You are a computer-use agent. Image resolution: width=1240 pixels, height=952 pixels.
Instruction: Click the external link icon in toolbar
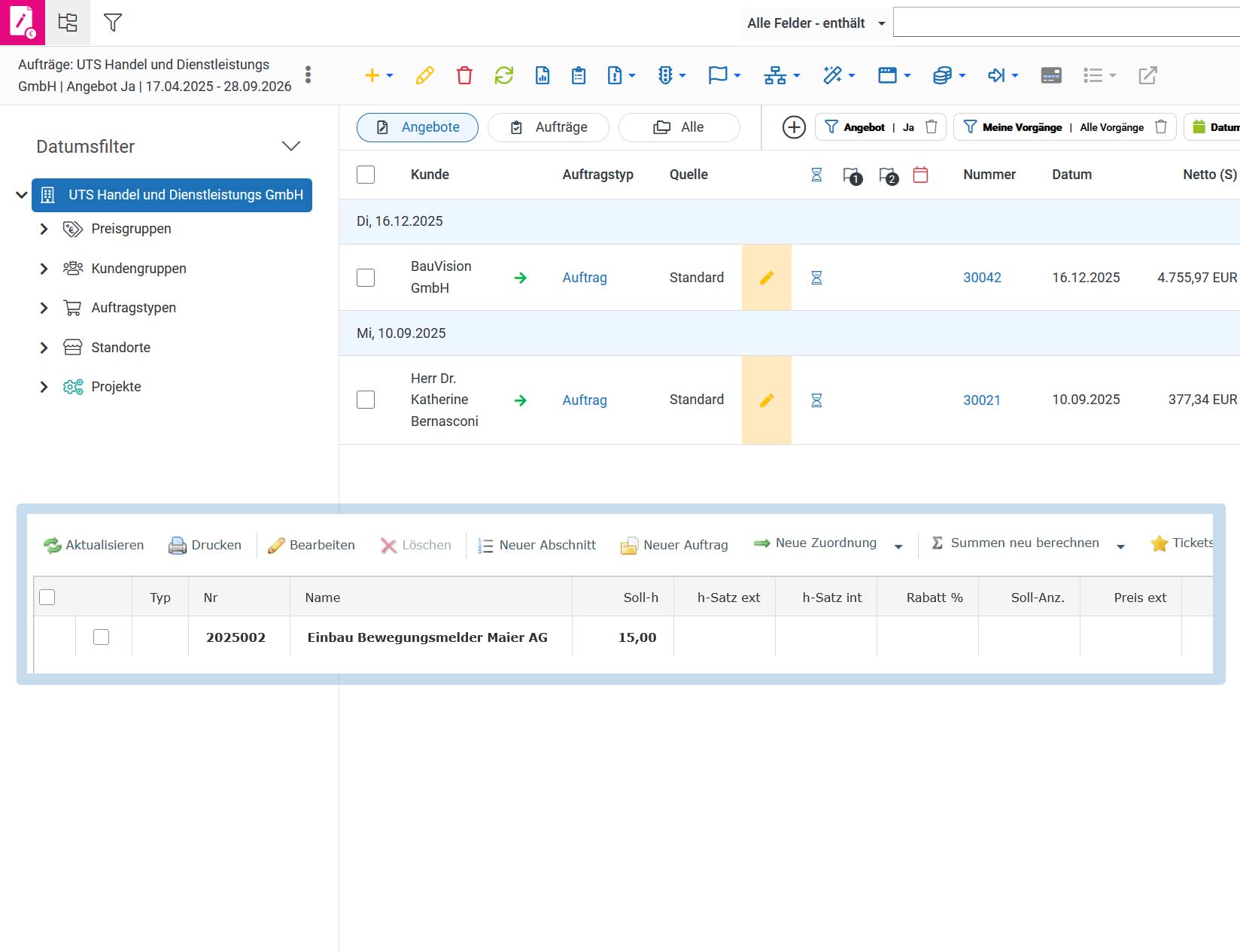[1147, 75]
